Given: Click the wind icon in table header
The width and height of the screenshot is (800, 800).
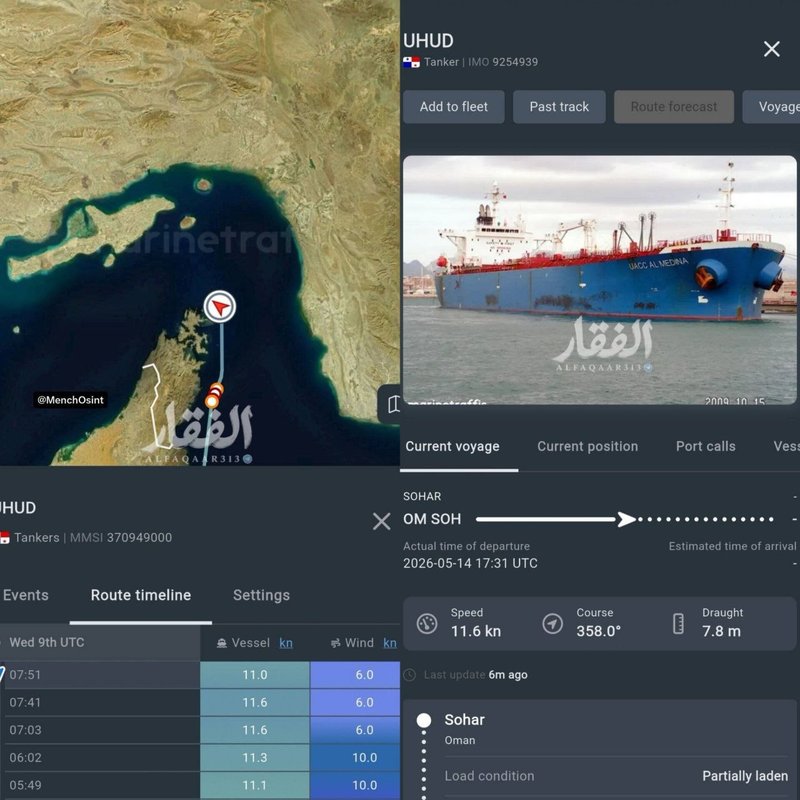Looking at the screenshot, I should click(x=335, y=643).
